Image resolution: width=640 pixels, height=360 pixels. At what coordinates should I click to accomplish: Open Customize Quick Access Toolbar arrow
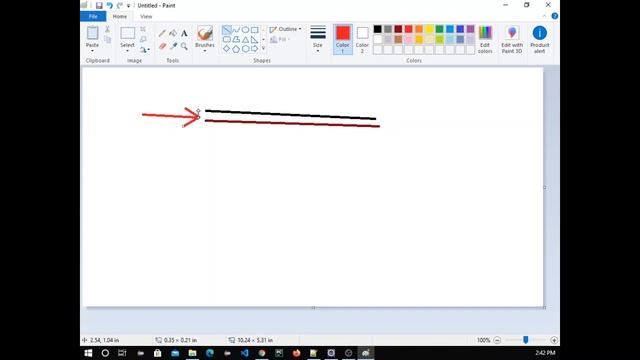point(128,6)
